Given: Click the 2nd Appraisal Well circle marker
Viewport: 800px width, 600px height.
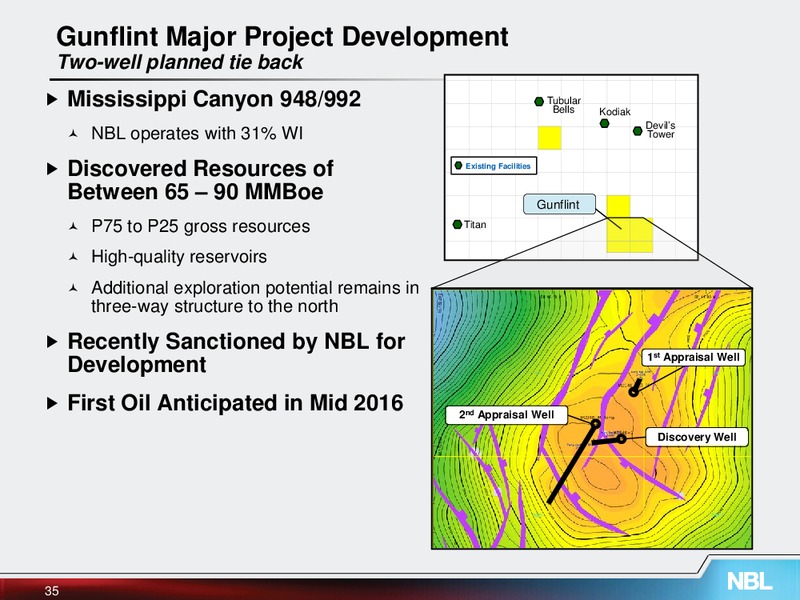Looking at the screenshot, I should click(x=595, y=423).
